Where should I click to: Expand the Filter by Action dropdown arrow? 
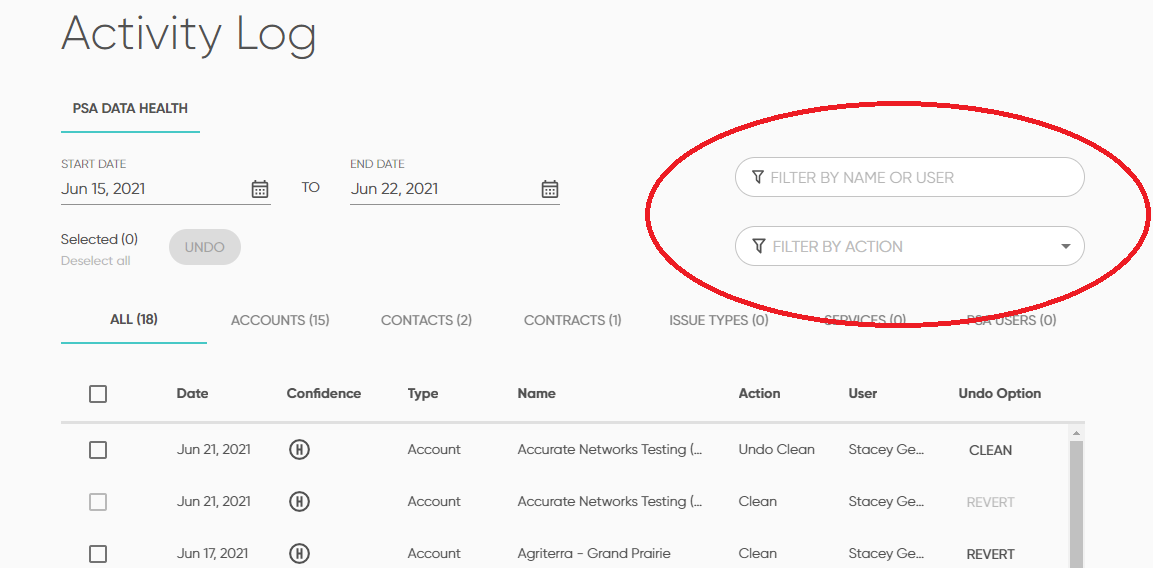pos(1065,247)
